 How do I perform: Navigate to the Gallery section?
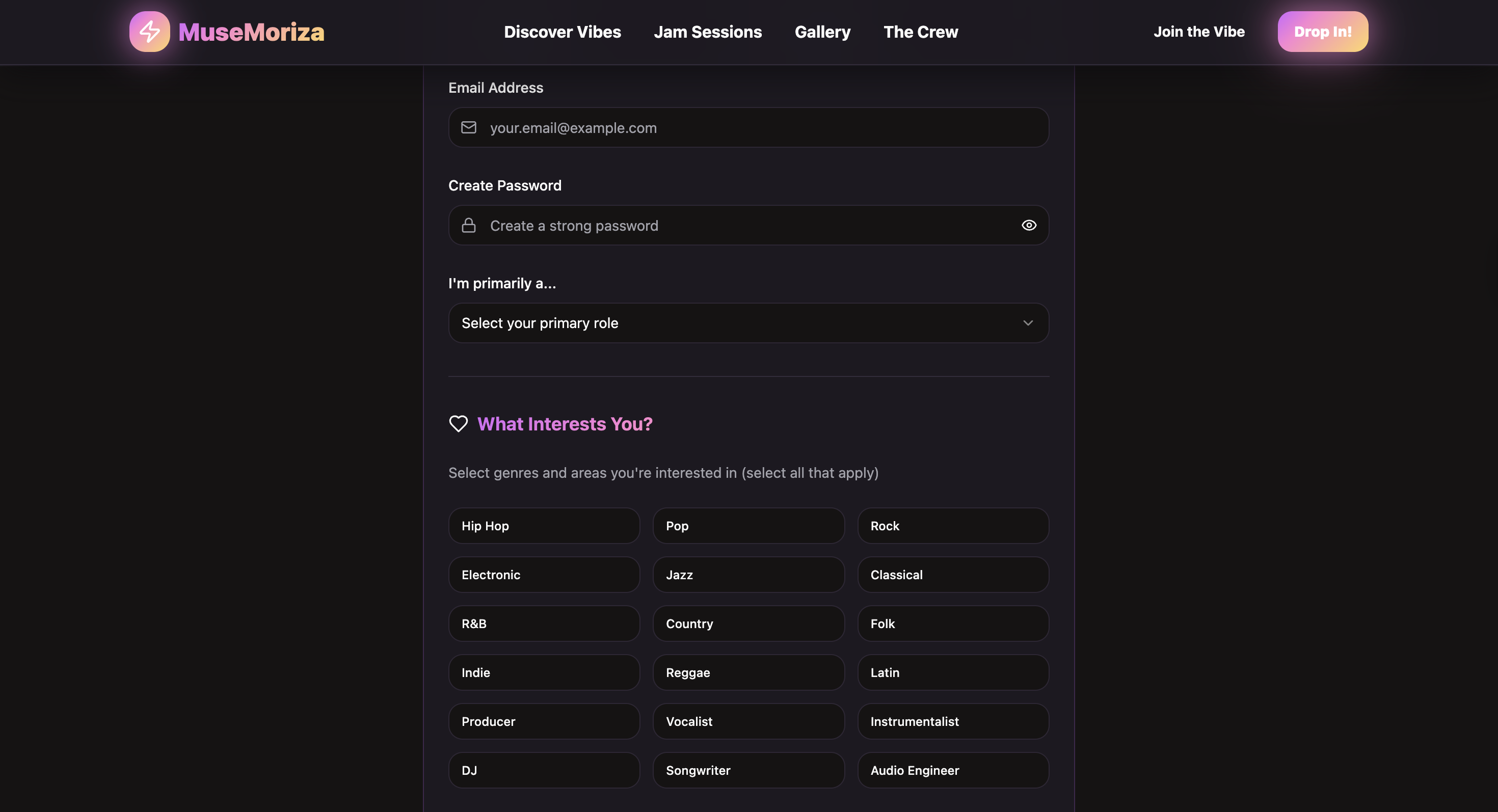(822, 32)
